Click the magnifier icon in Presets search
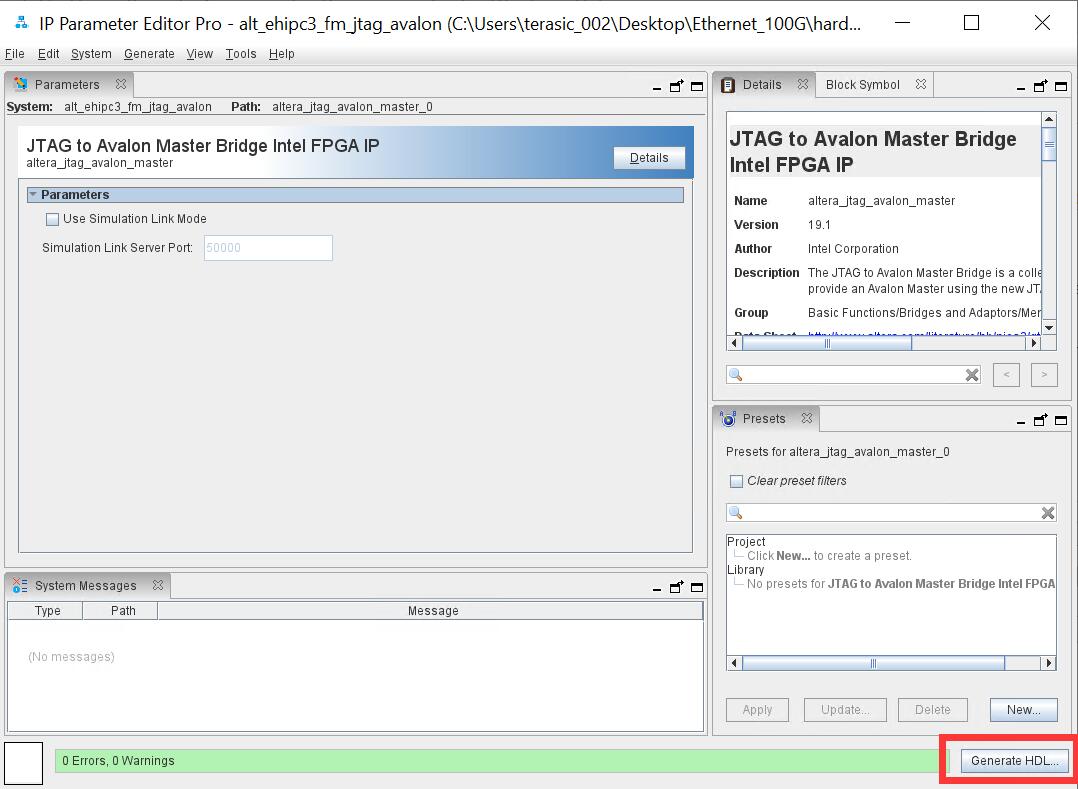 pyautogui.click(x=736, y=513)
